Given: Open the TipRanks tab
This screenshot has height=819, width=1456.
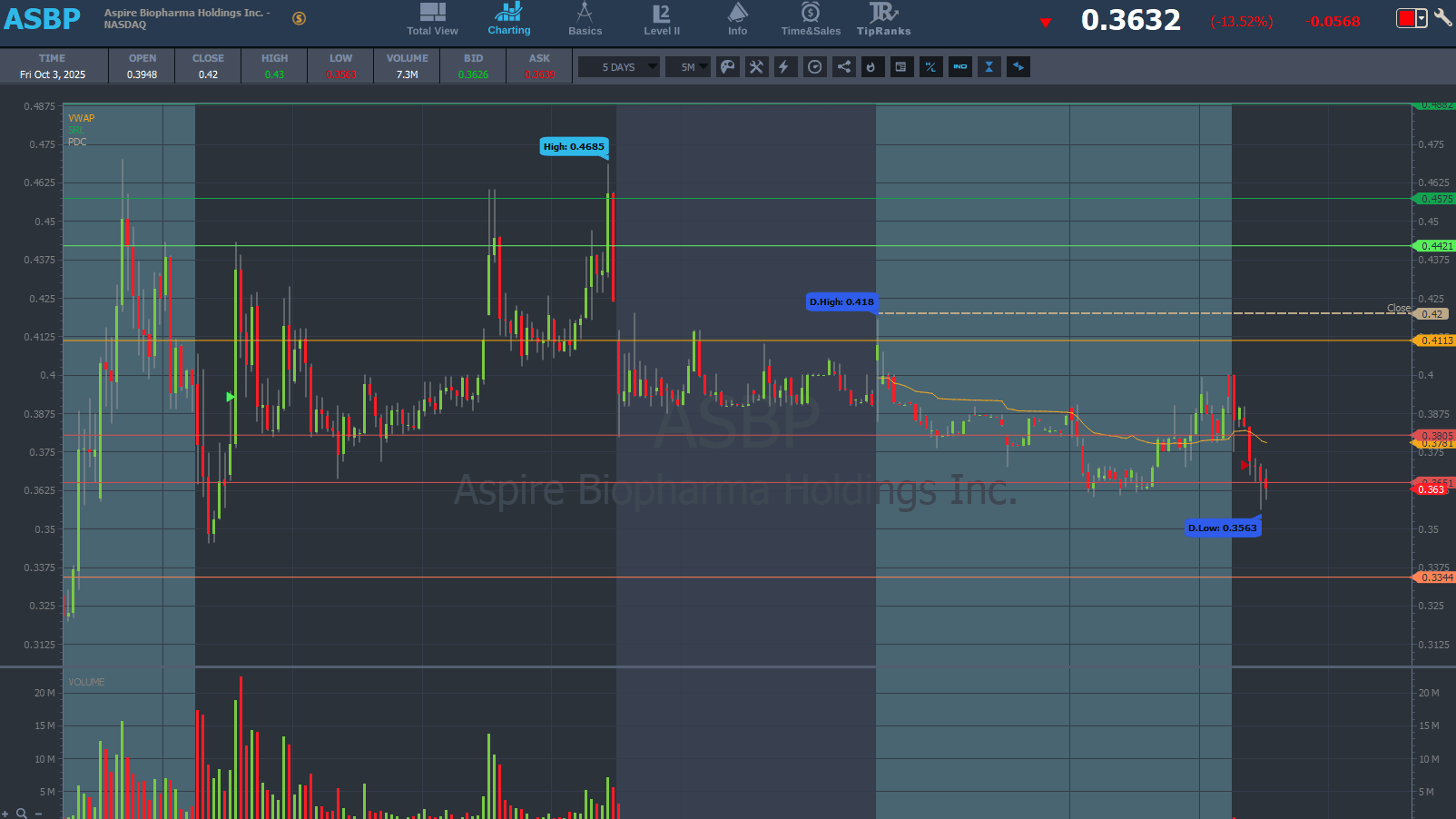Looking at the screenshot, I should [x=883, y=19].
